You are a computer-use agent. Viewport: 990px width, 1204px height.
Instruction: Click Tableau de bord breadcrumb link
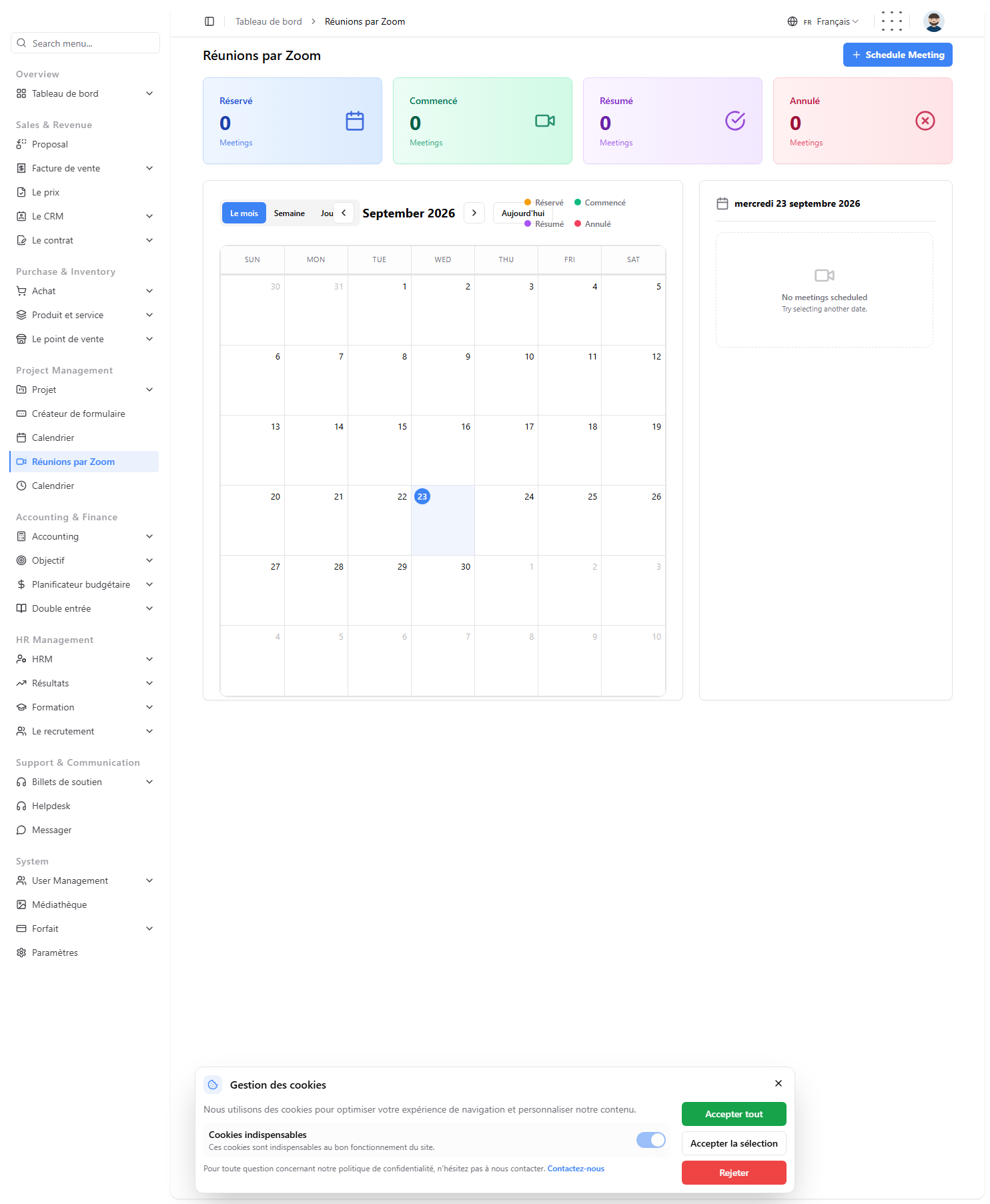pyautogui.click(x=269, y=21)
